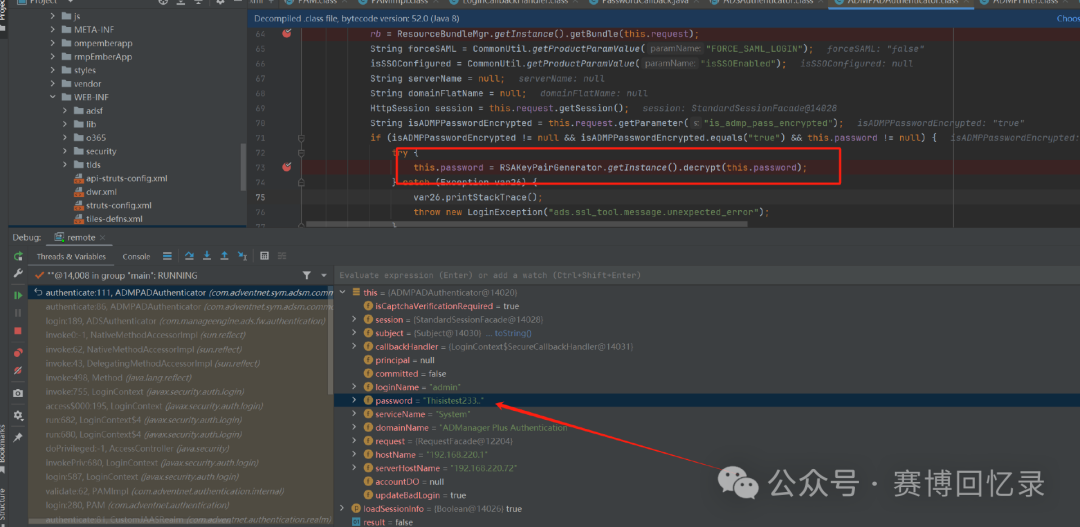Viewport: 1080px width, 527px height.
Task: Select frame validate:62, PAMImpl
Action: [x=178, y=491]
